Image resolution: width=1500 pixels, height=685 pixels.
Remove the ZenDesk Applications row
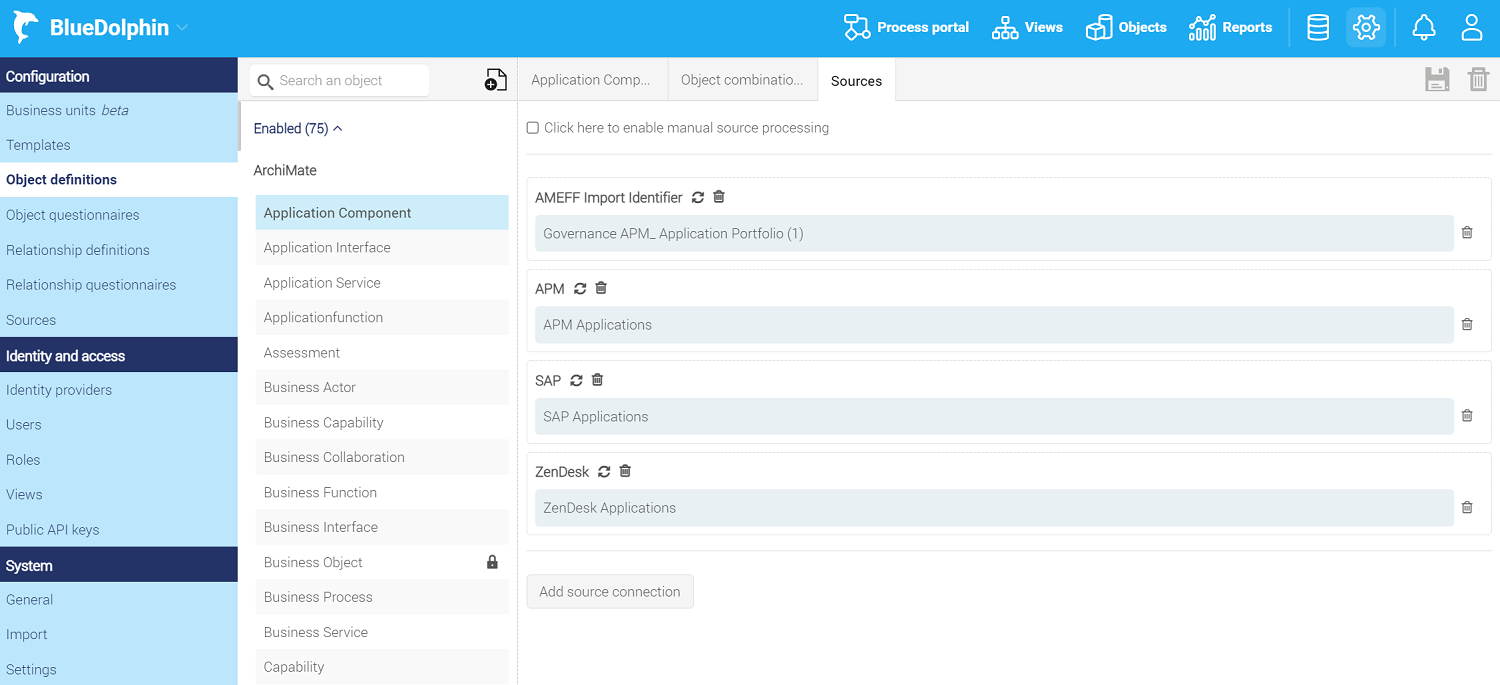click(x=1467, y=508)
